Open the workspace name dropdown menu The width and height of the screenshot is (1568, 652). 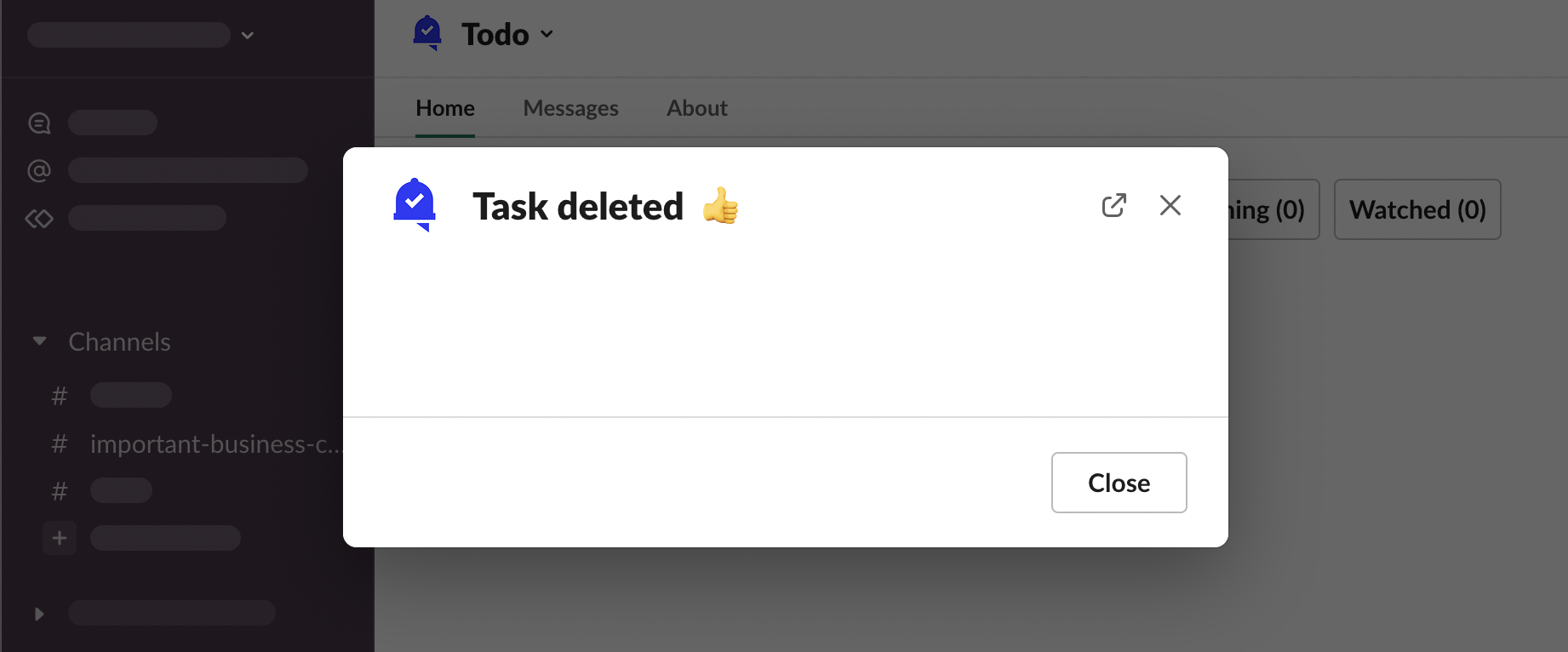click(x=248, y=35)
